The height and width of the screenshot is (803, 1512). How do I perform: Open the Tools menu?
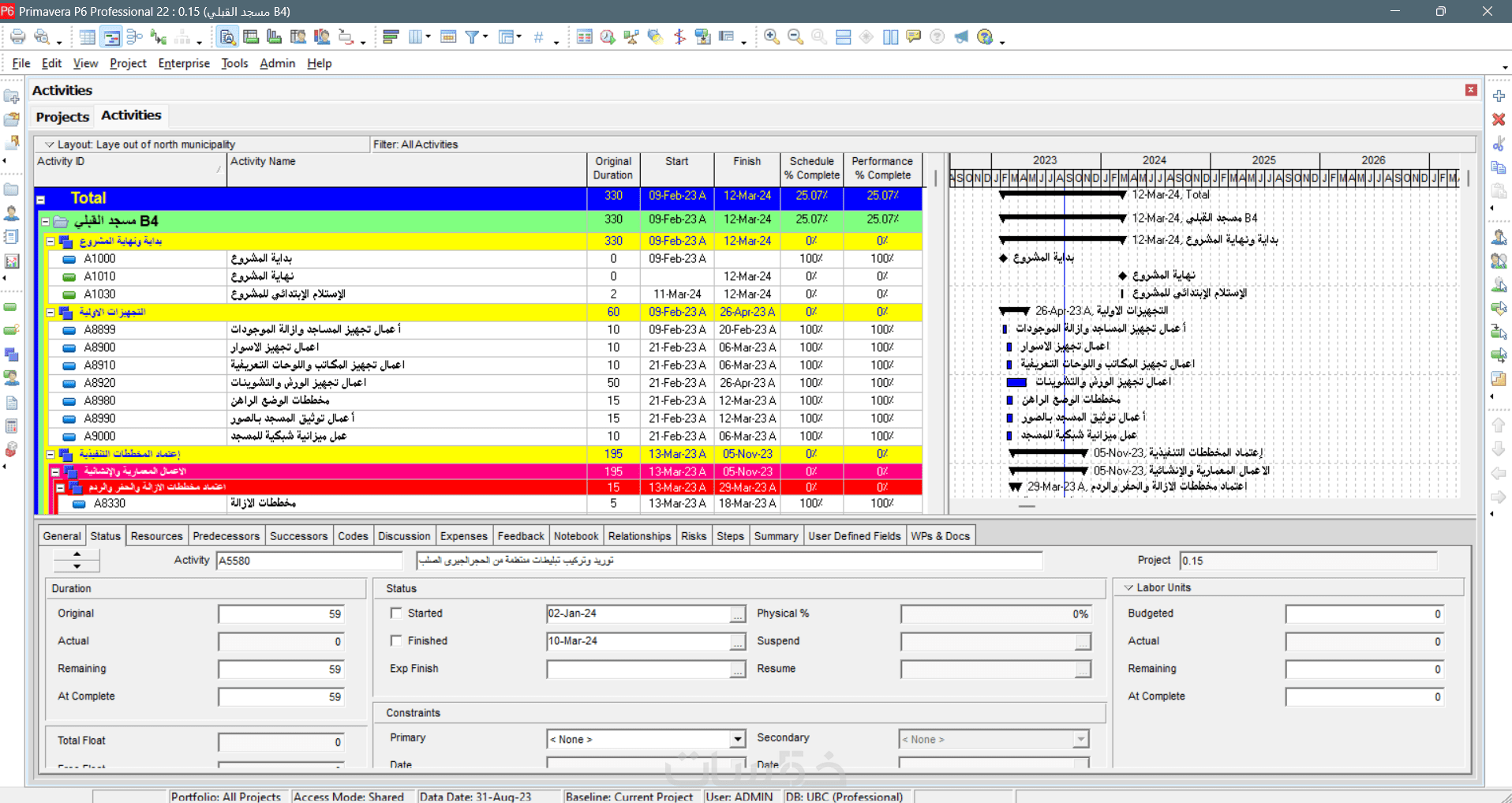[x=234, y=63]
